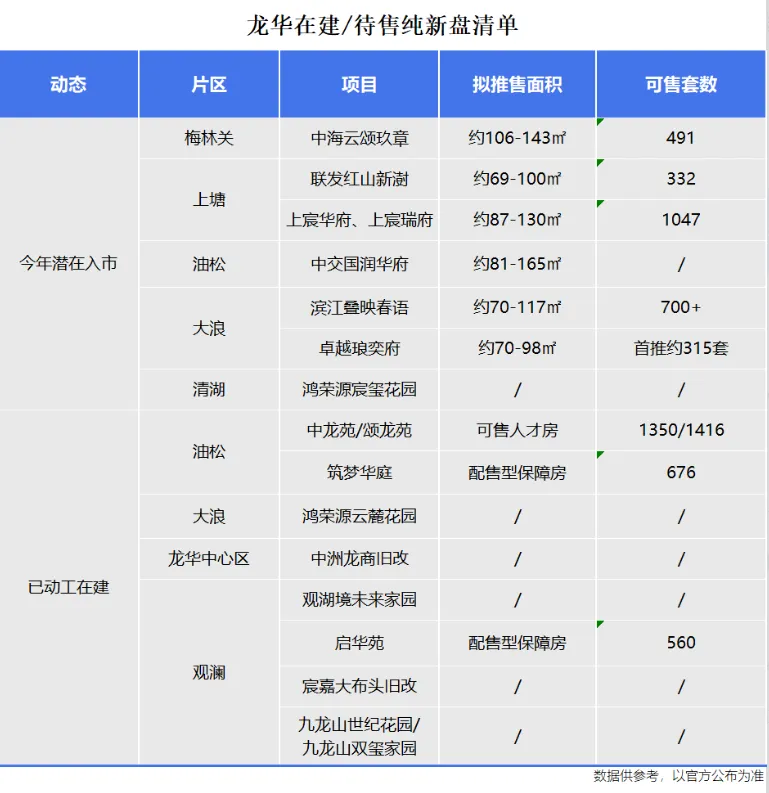Click the 动态 column header
The image size is (769, 793).
(x=69, y=84)
